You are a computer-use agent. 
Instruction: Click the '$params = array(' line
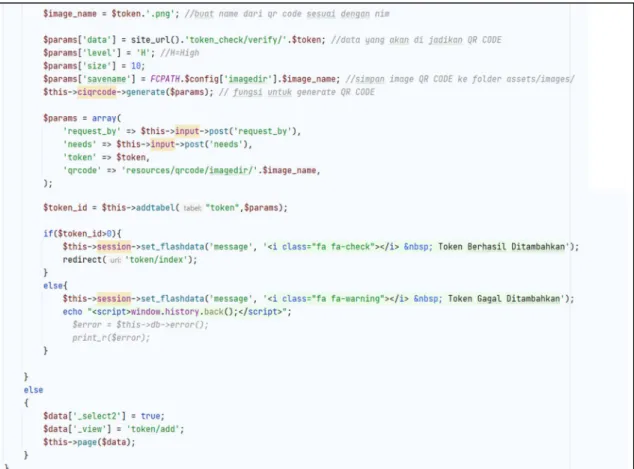82,118
